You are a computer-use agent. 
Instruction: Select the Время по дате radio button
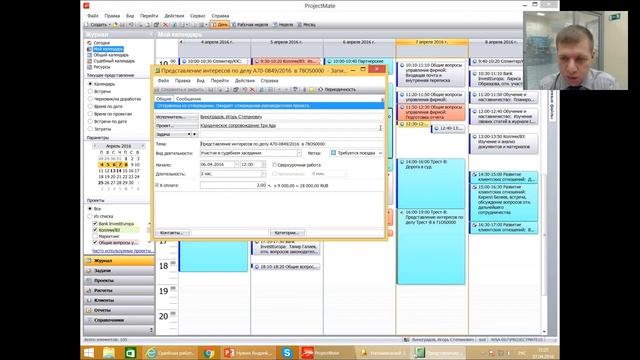point(90,106)
